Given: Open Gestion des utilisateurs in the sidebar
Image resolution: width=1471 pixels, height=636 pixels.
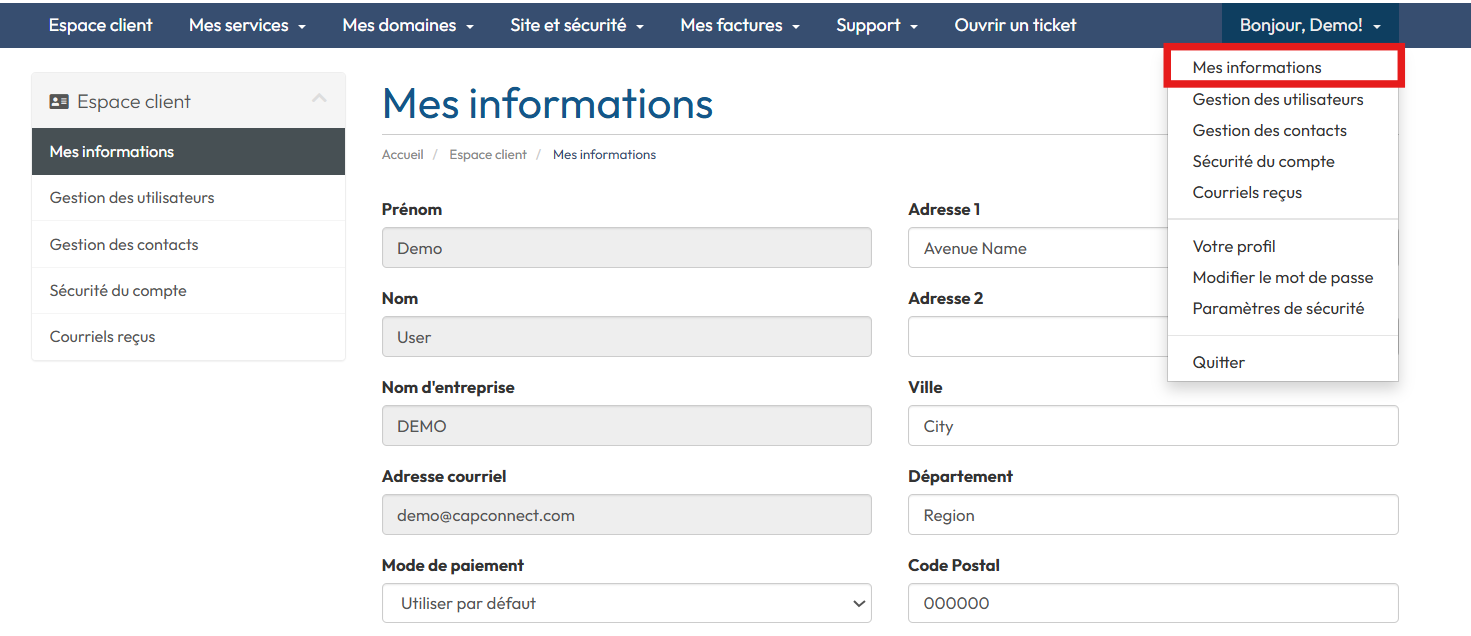Looking at the screenshot, I should pyautogui.click(x=135, y=197).
